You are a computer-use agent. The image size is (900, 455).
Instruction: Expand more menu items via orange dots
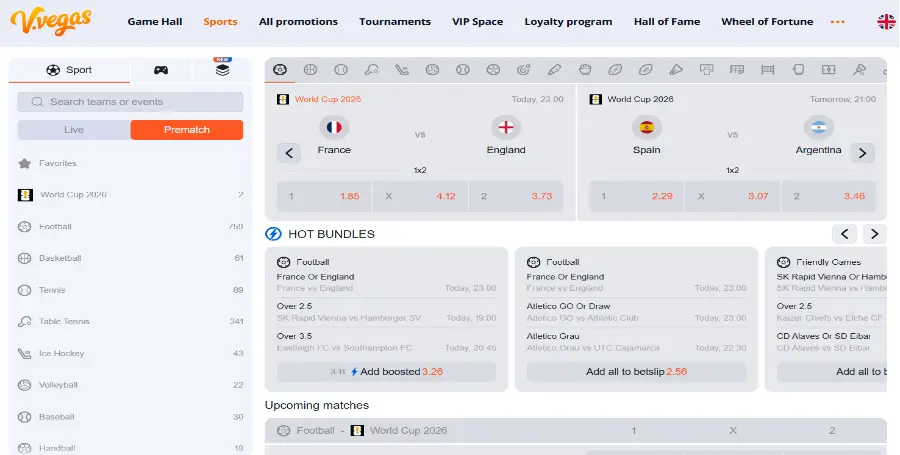pyautogui.click(x=837, y=22)
